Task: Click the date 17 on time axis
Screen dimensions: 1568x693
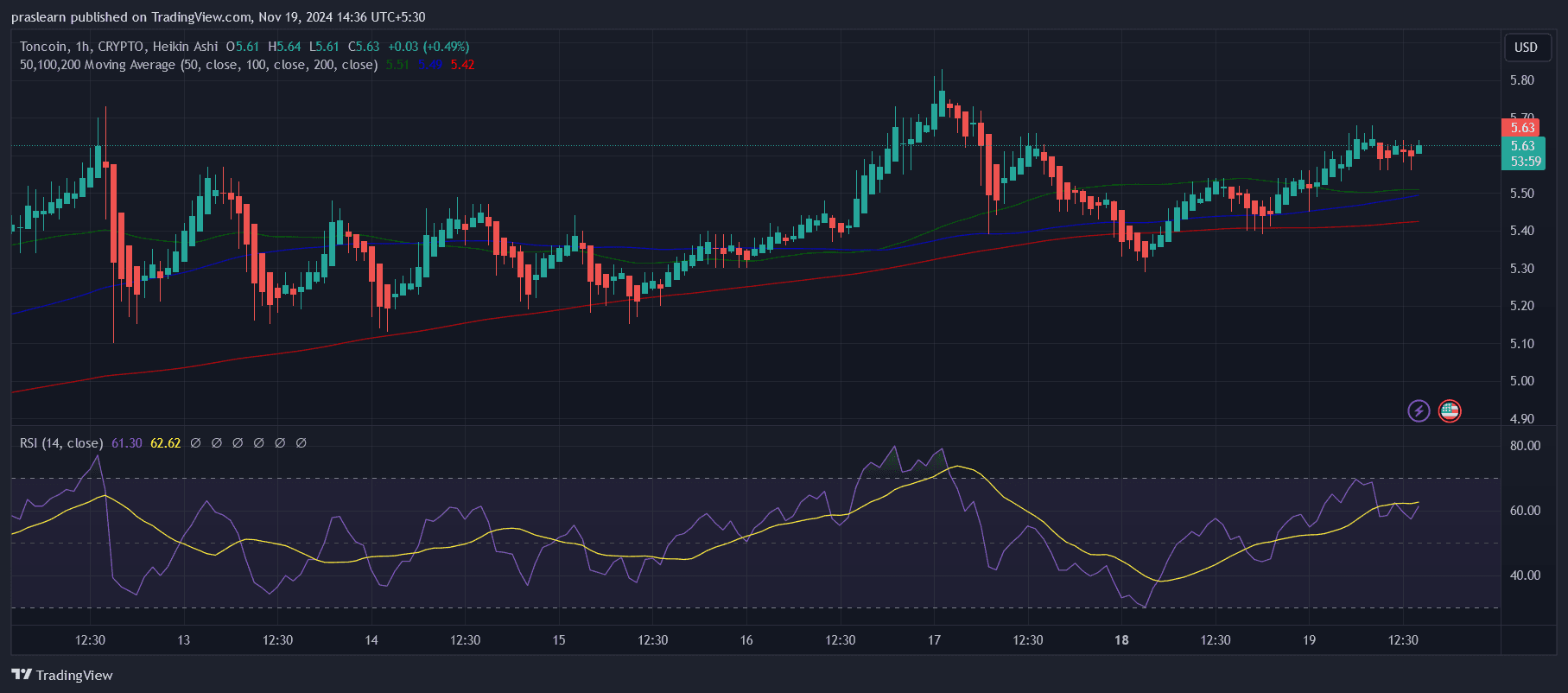Action: [x=934, y=640]
